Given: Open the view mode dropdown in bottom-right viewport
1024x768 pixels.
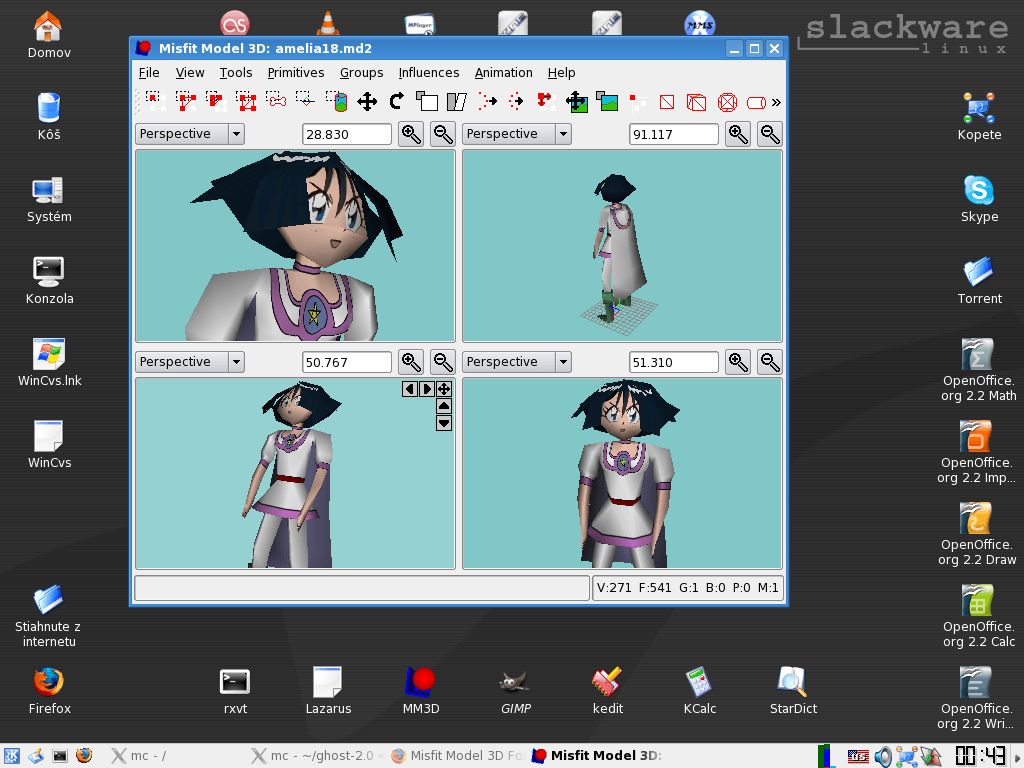Looking at the screenshot, I should 516,361.
